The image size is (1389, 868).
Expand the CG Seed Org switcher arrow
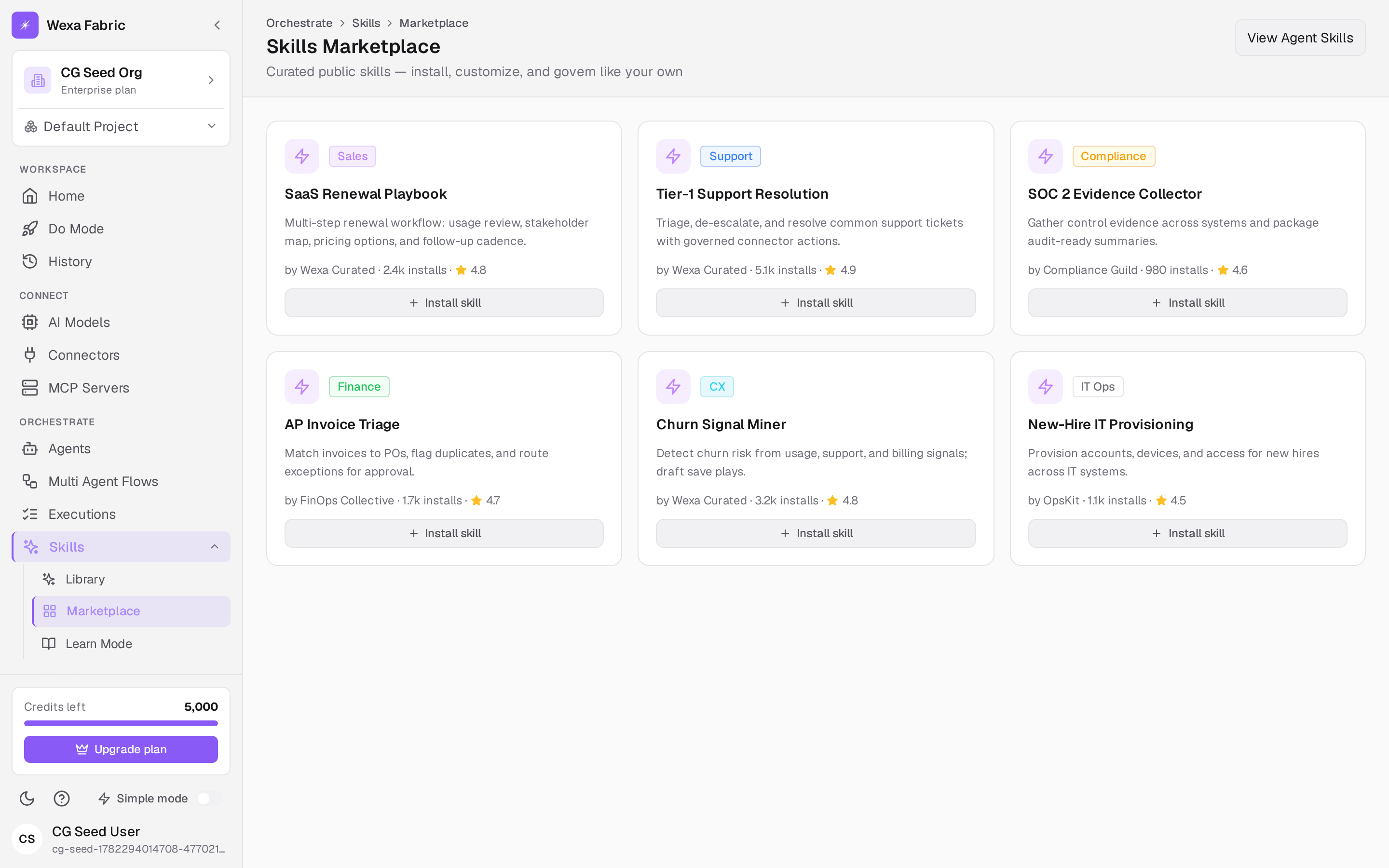tap(211, 80)
